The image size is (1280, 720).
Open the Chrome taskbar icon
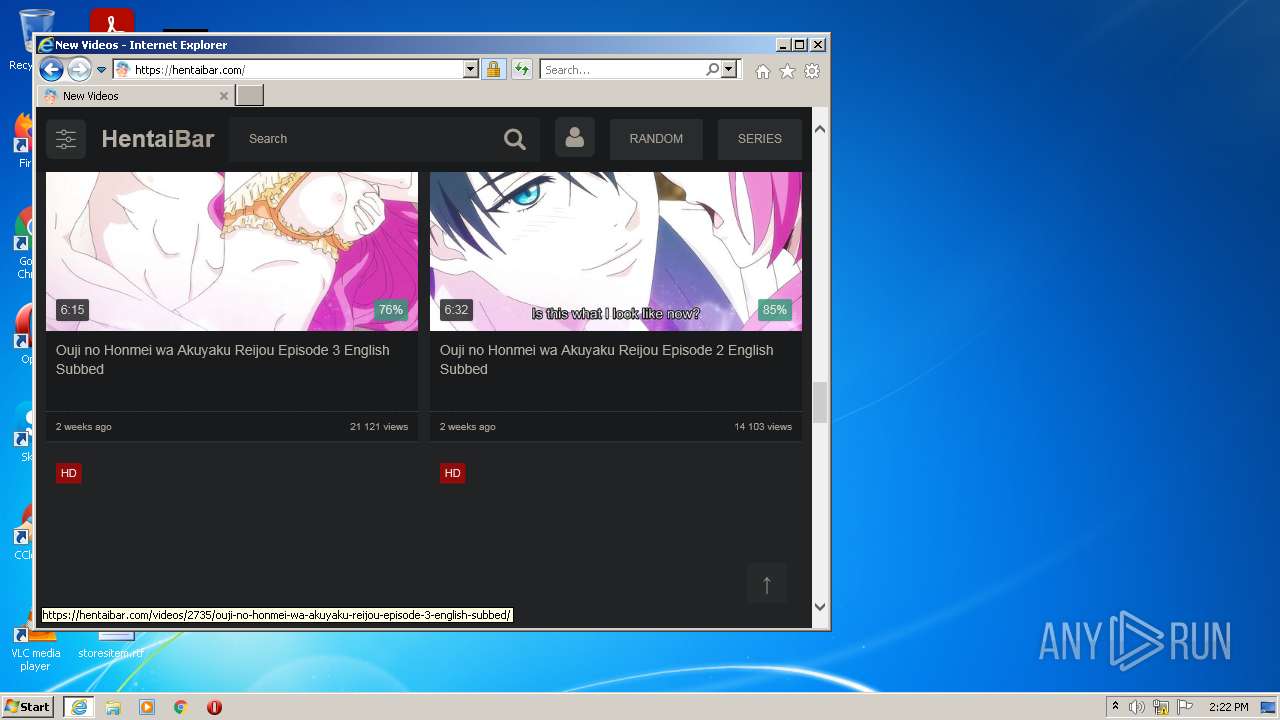[x=181, y=707]
